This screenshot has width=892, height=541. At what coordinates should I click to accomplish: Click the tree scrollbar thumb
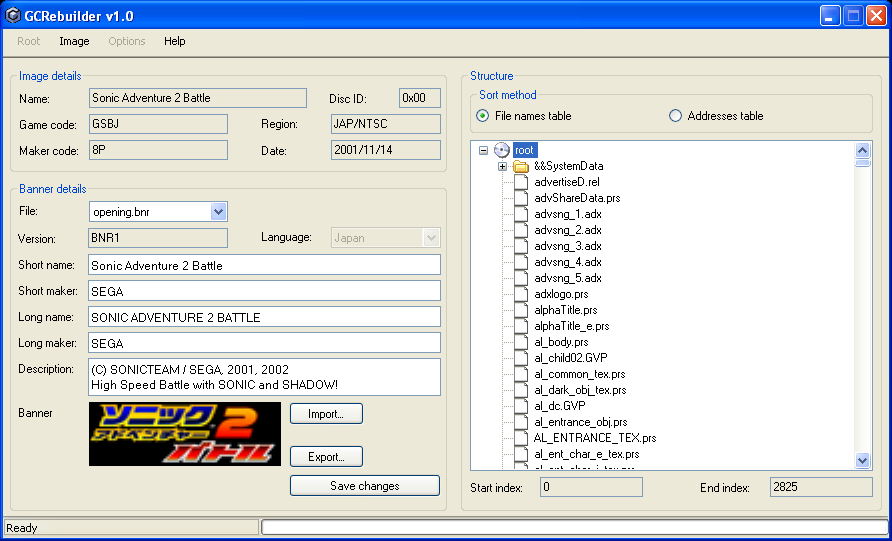click(862, 163)
